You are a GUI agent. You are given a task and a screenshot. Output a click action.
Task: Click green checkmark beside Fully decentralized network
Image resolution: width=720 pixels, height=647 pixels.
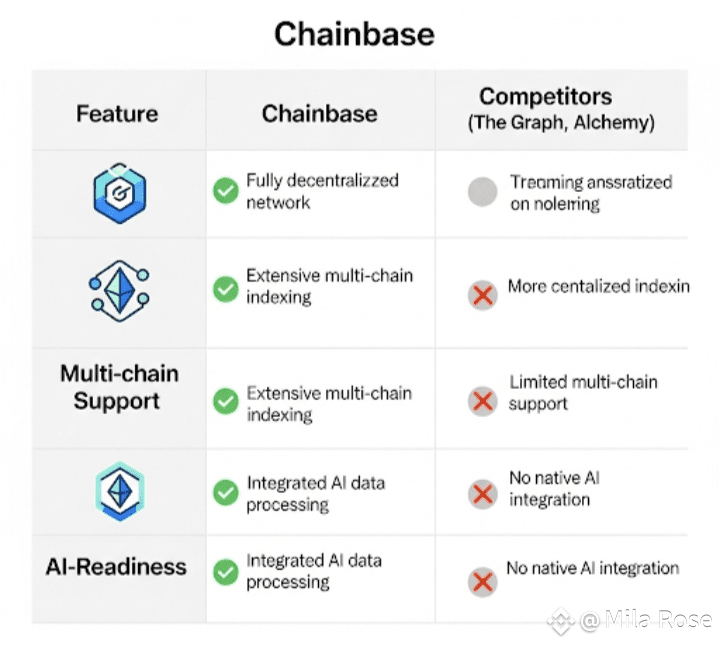[x=226, y=191]
